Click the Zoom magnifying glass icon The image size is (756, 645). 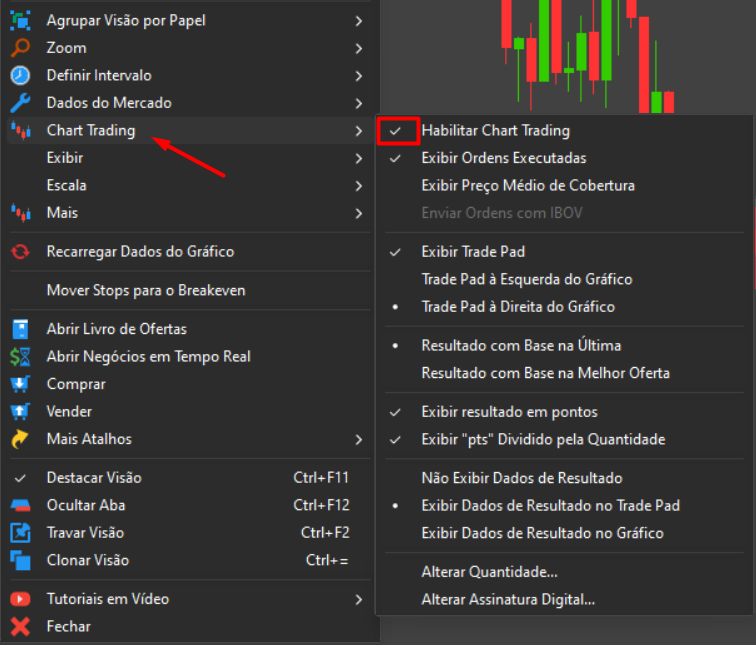point(20,48)
